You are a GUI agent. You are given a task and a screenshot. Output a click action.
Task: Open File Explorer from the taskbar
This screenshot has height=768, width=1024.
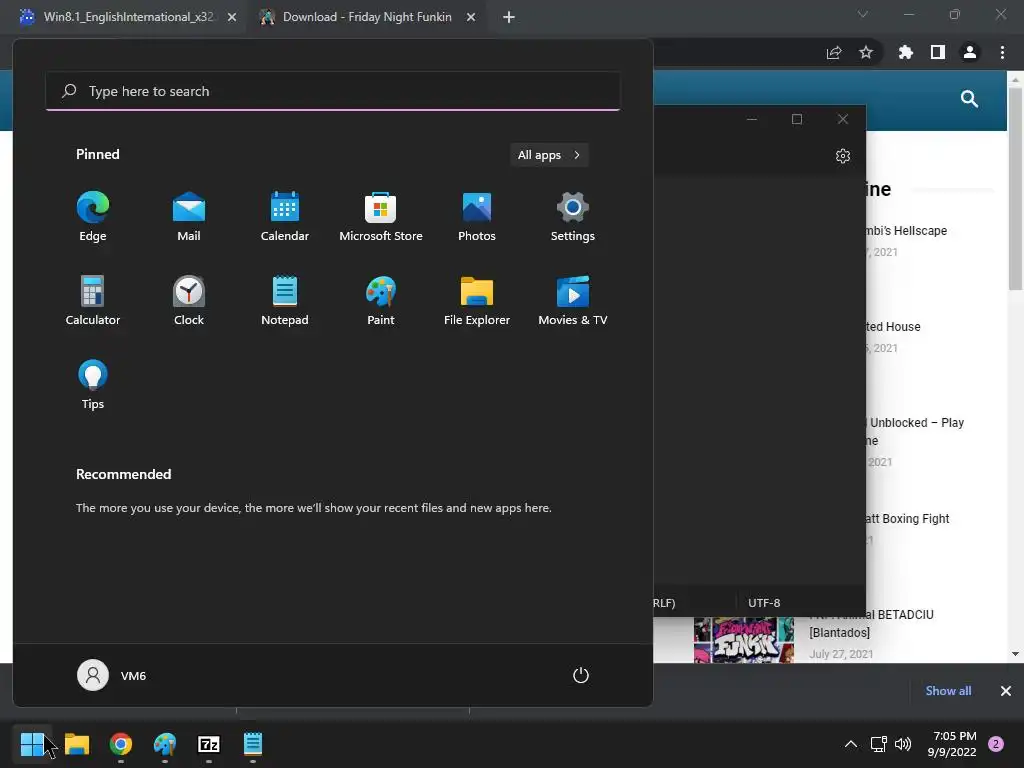point(76,744)
